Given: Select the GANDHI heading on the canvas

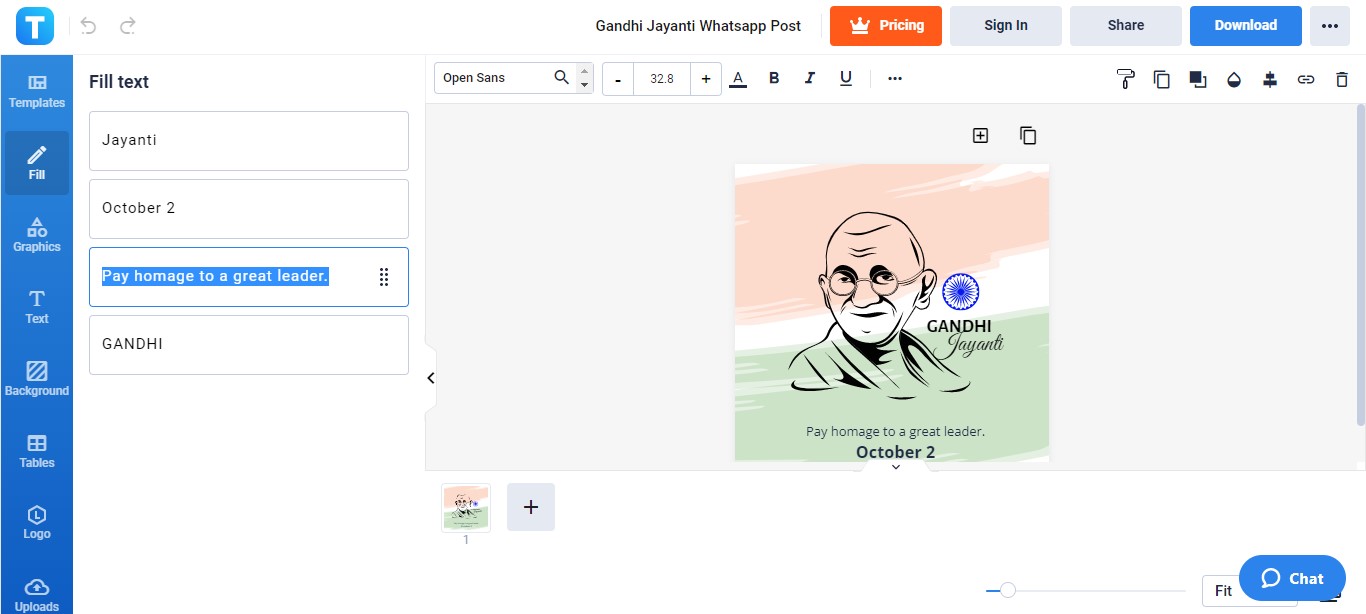Looking at the screenshot, I should (959, 326).
